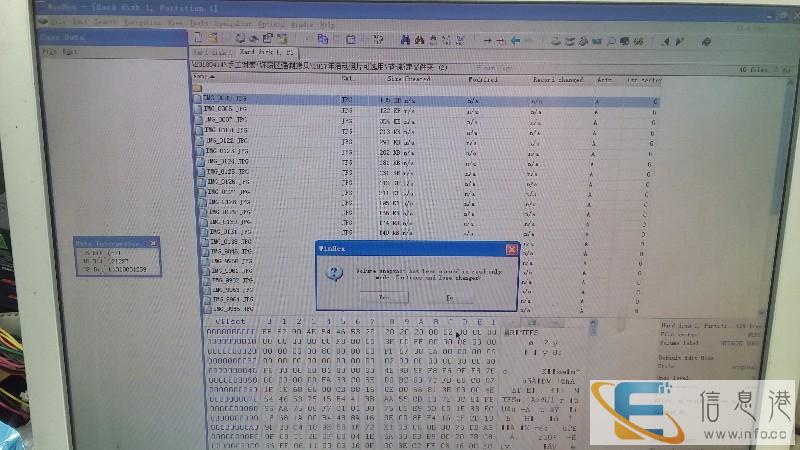The width and height of the screenshot is (800, 450).
Task: Click the parent folder icon in file list
Action: [199, 88]
